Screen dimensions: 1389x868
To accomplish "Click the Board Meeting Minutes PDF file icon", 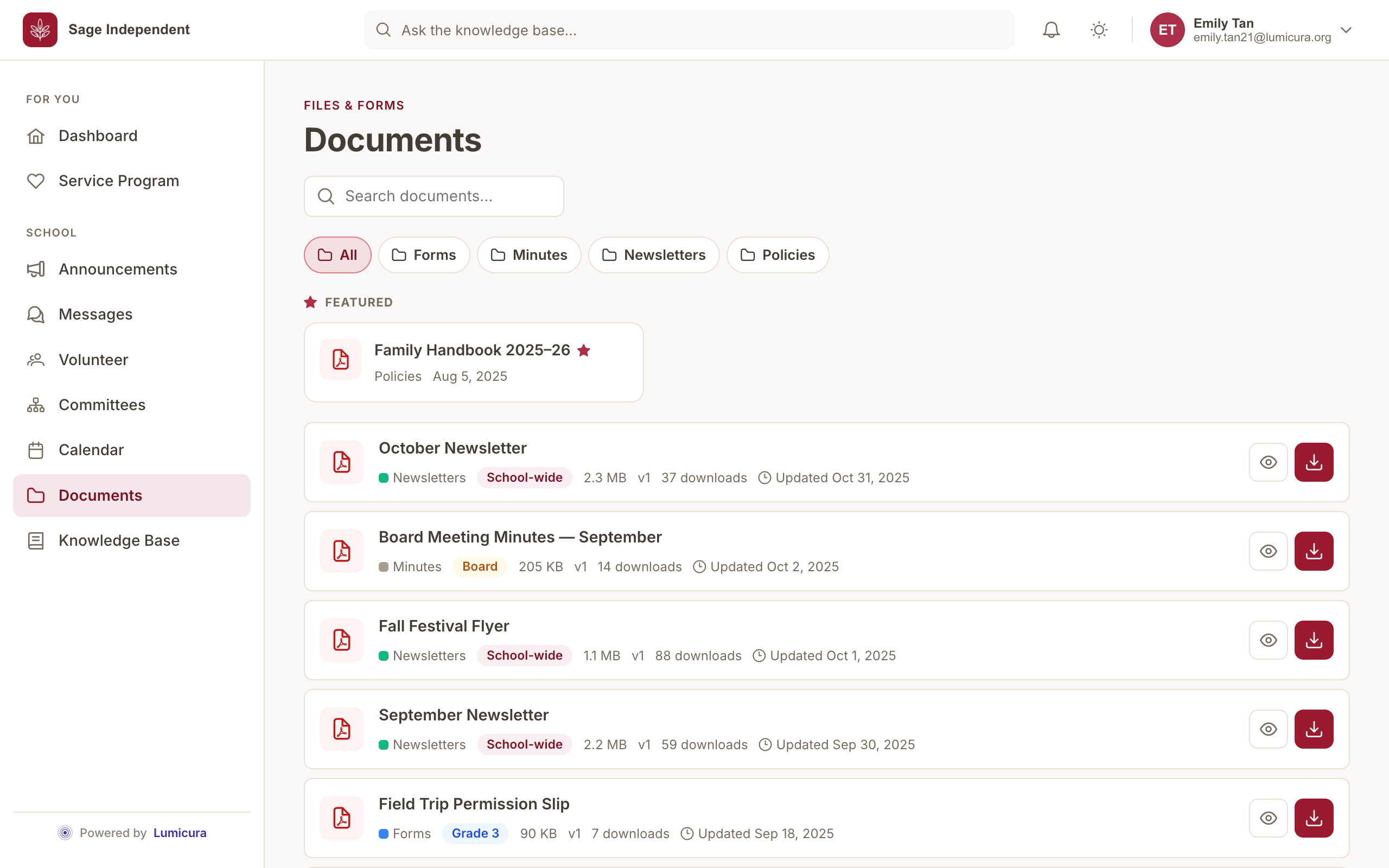I will pos(342,551).
